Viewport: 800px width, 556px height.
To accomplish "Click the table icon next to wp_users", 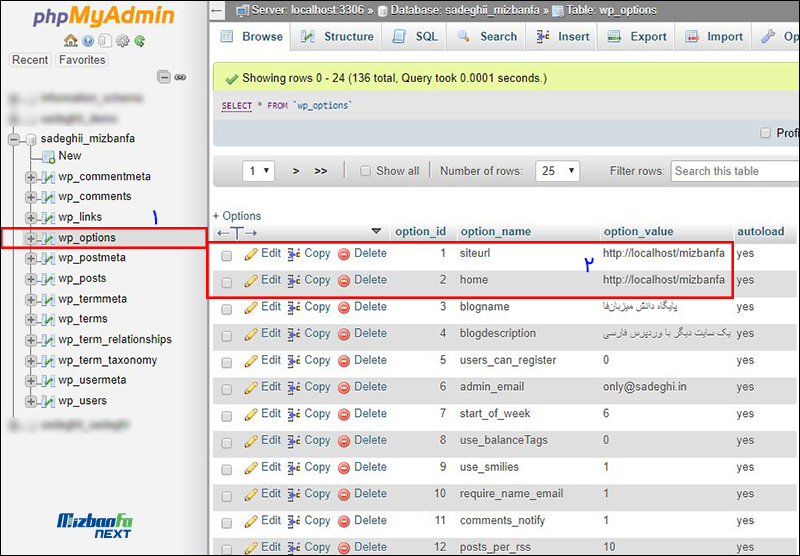I will (x=48, y=401).
